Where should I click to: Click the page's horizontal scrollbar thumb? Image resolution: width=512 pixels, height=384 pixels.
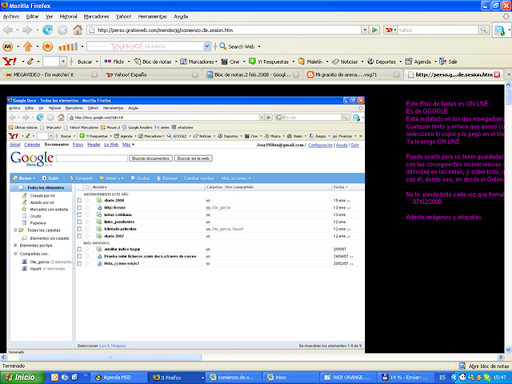coord(110,357)
